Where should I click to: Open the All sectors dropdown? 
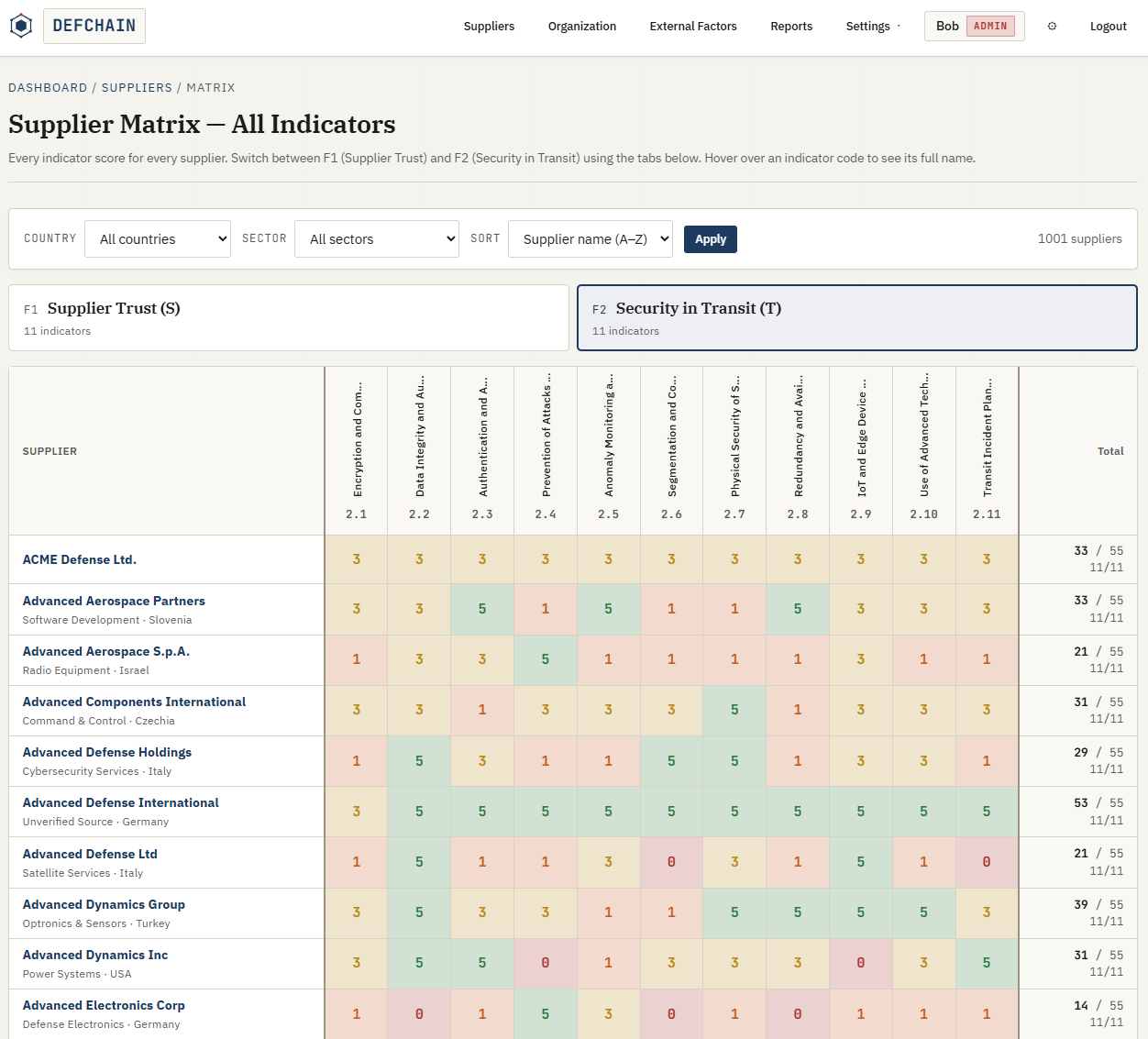click(377, 238)
